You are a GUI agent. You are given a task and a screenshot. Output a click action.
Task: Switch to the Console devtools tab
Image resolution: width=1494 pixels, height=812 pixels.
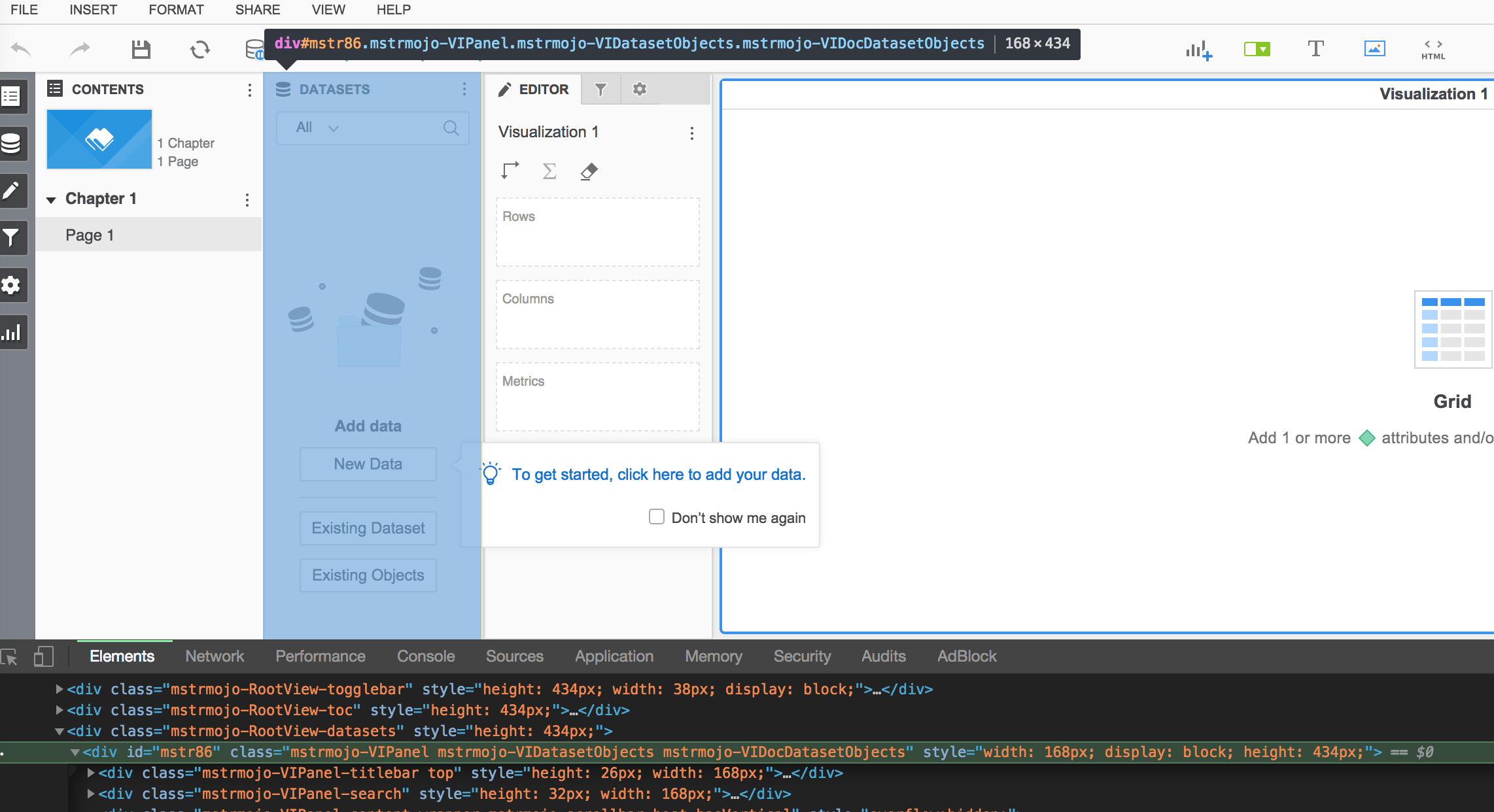click(x=425, y=656)
